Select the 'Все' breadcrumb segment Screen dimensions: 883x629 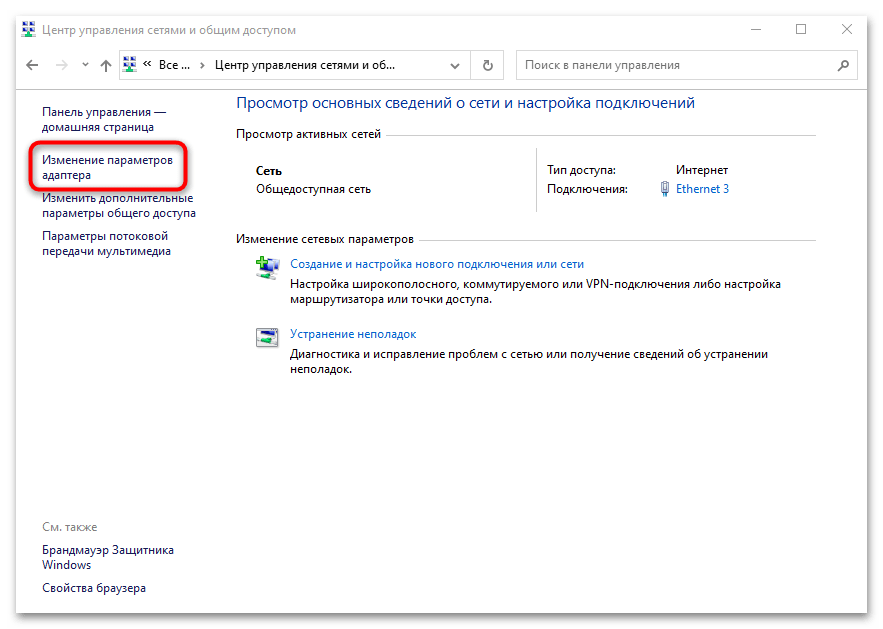click(x=172, y=65)
